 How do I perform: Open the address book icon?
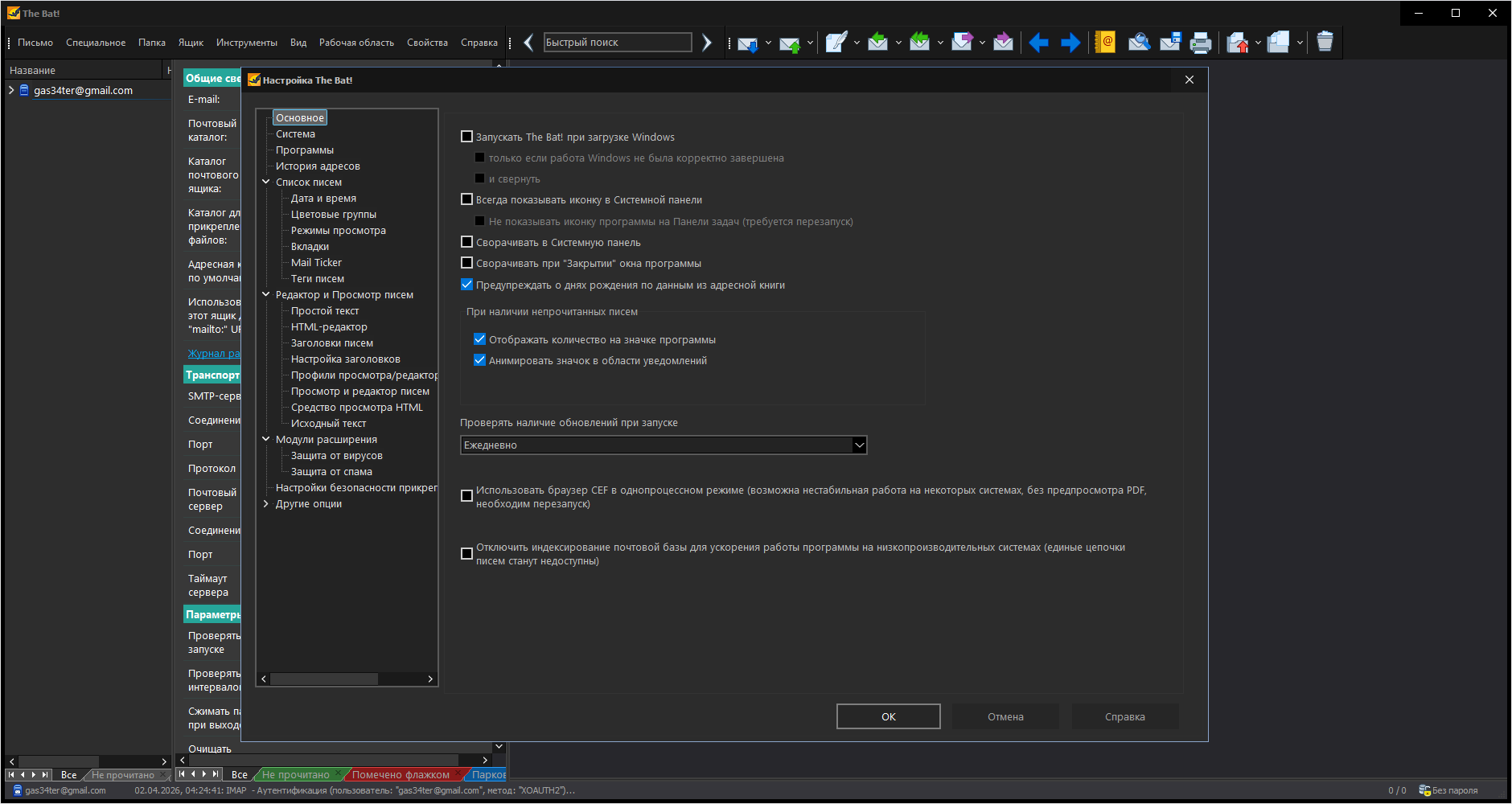(1105, 43)
